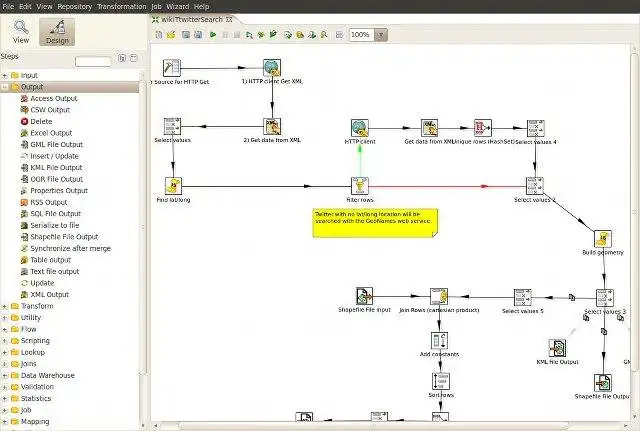
Task: Expand the Input folder in Steps tree
Action: pyautogui.click(x=4, y=76)
